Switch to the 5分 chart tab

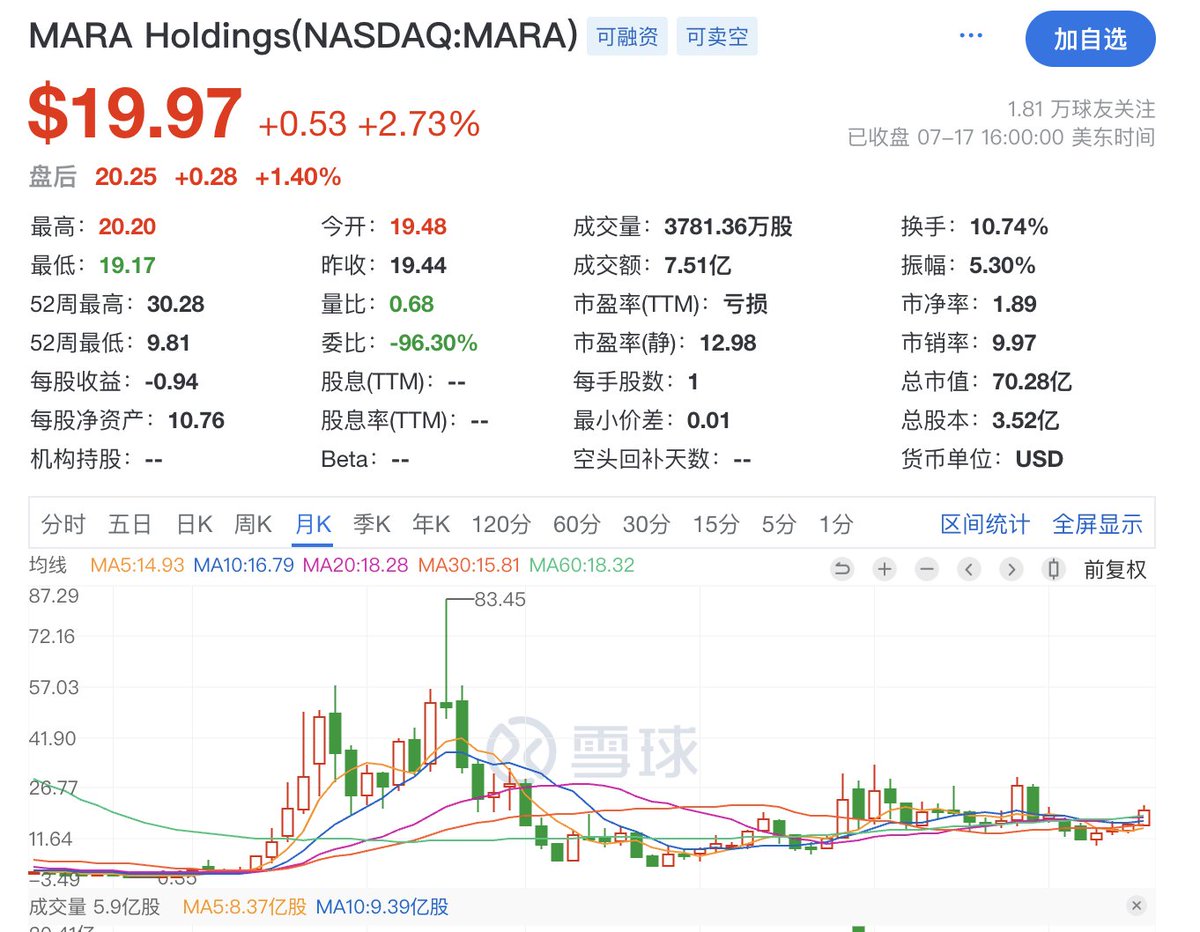pos(779,524)
